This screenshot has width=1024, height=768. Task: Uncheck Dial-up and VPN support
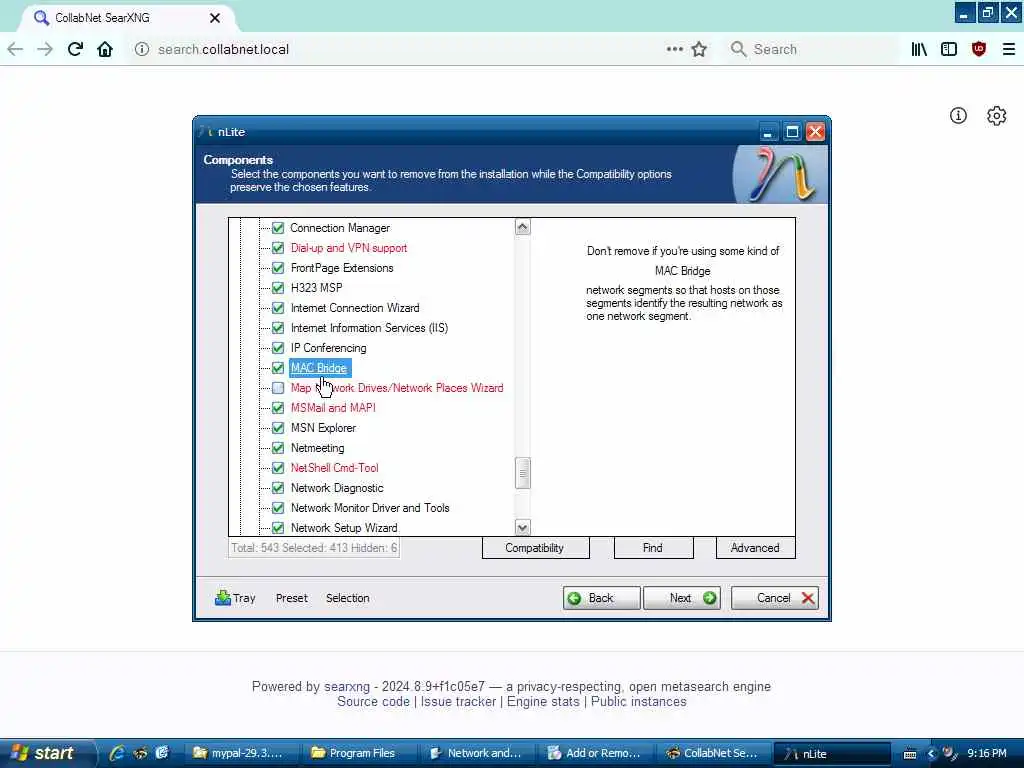pyautogui.click(x=278, y=248)
